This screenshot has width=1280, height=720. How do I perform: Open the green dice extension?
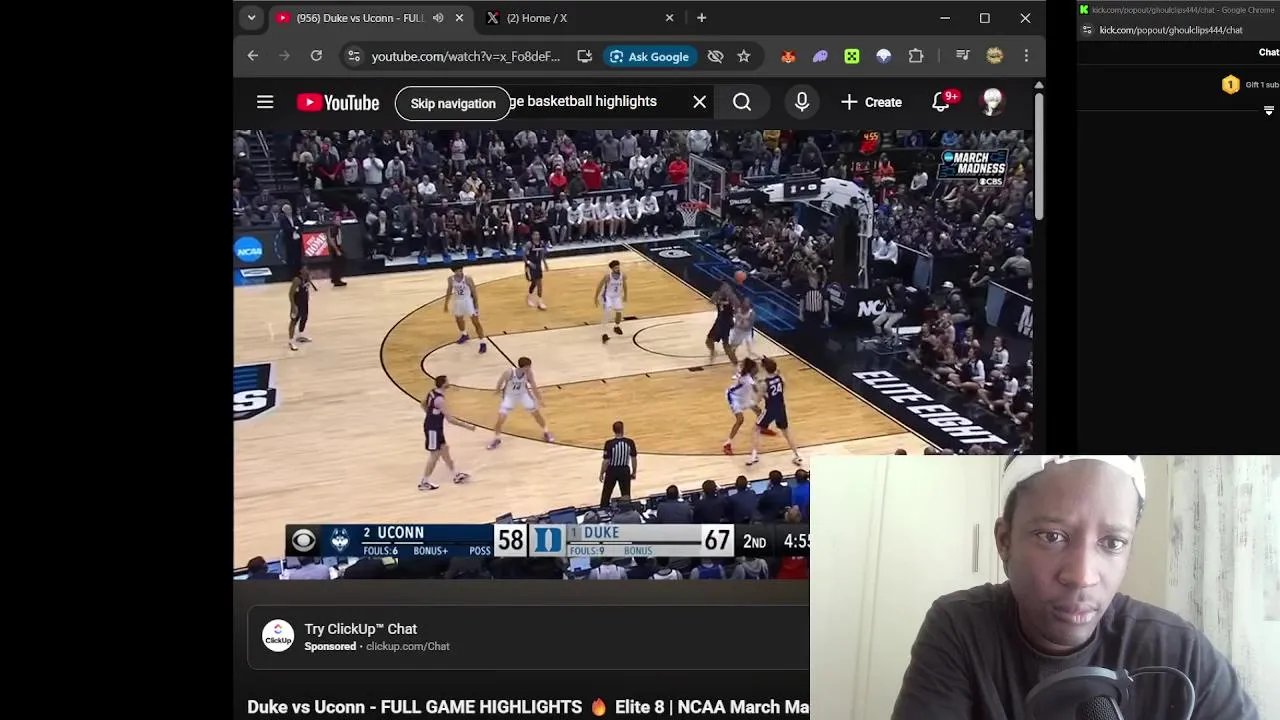(852, 56)
